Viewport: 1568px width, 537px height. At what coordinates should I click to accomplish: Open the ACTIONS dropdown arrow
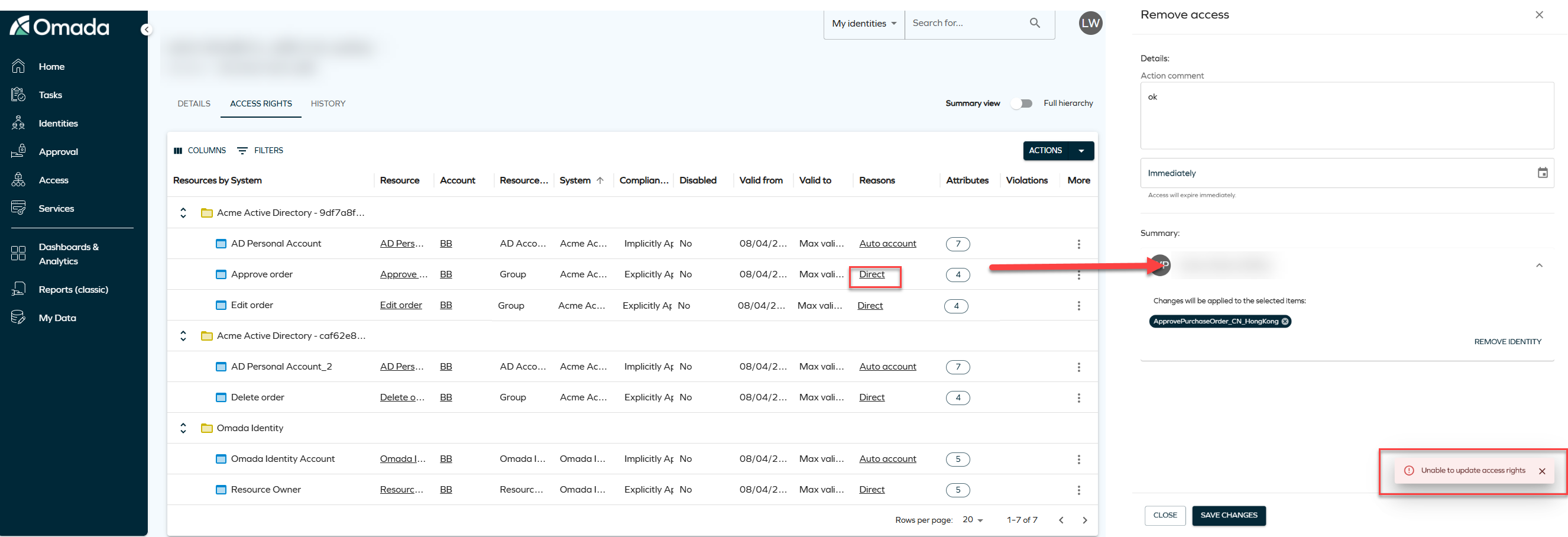coord(1081,150)
